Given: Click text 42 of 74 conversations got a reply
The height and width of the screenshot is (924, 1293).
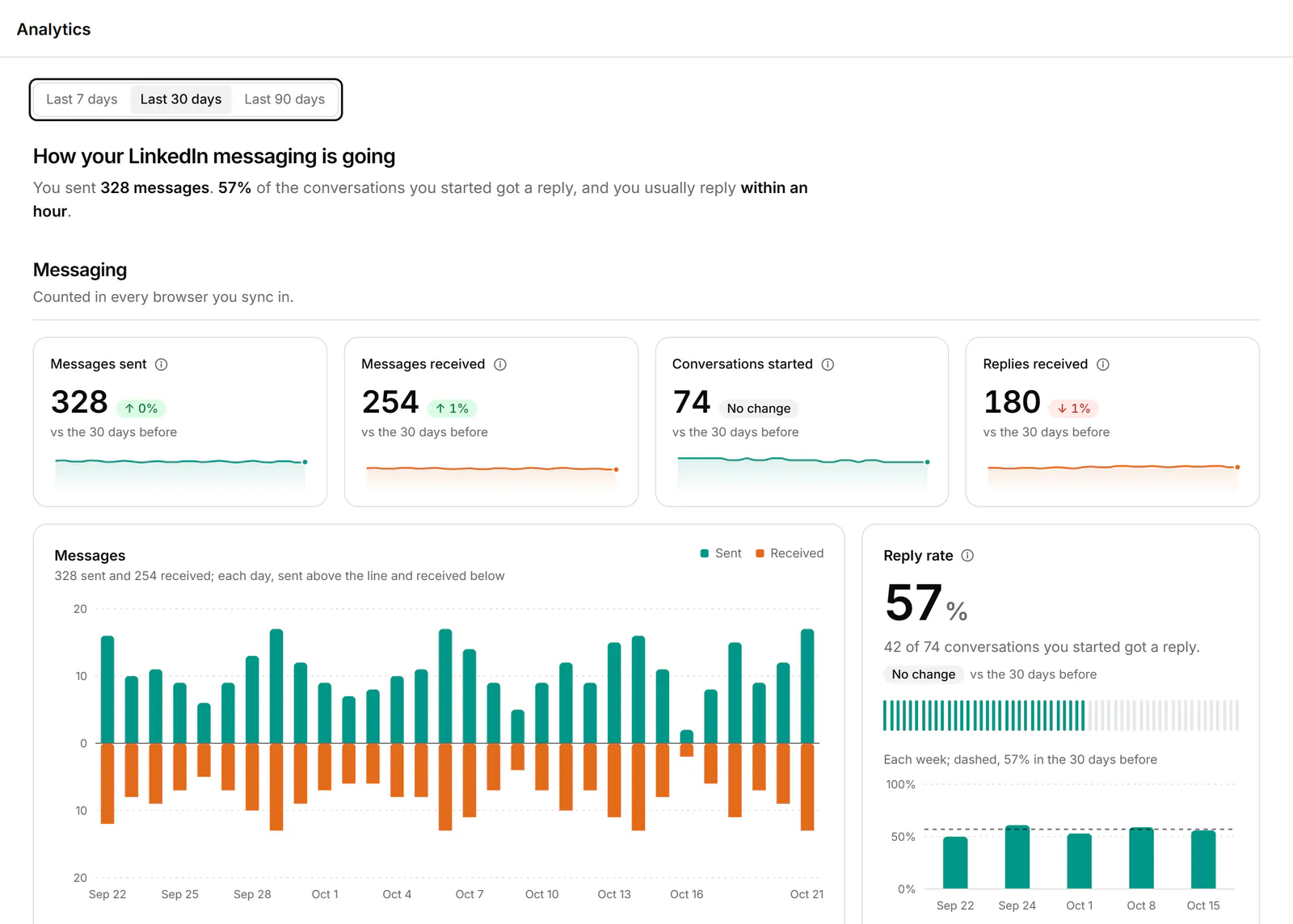Looking at the screenshot, I should 1042,647.
